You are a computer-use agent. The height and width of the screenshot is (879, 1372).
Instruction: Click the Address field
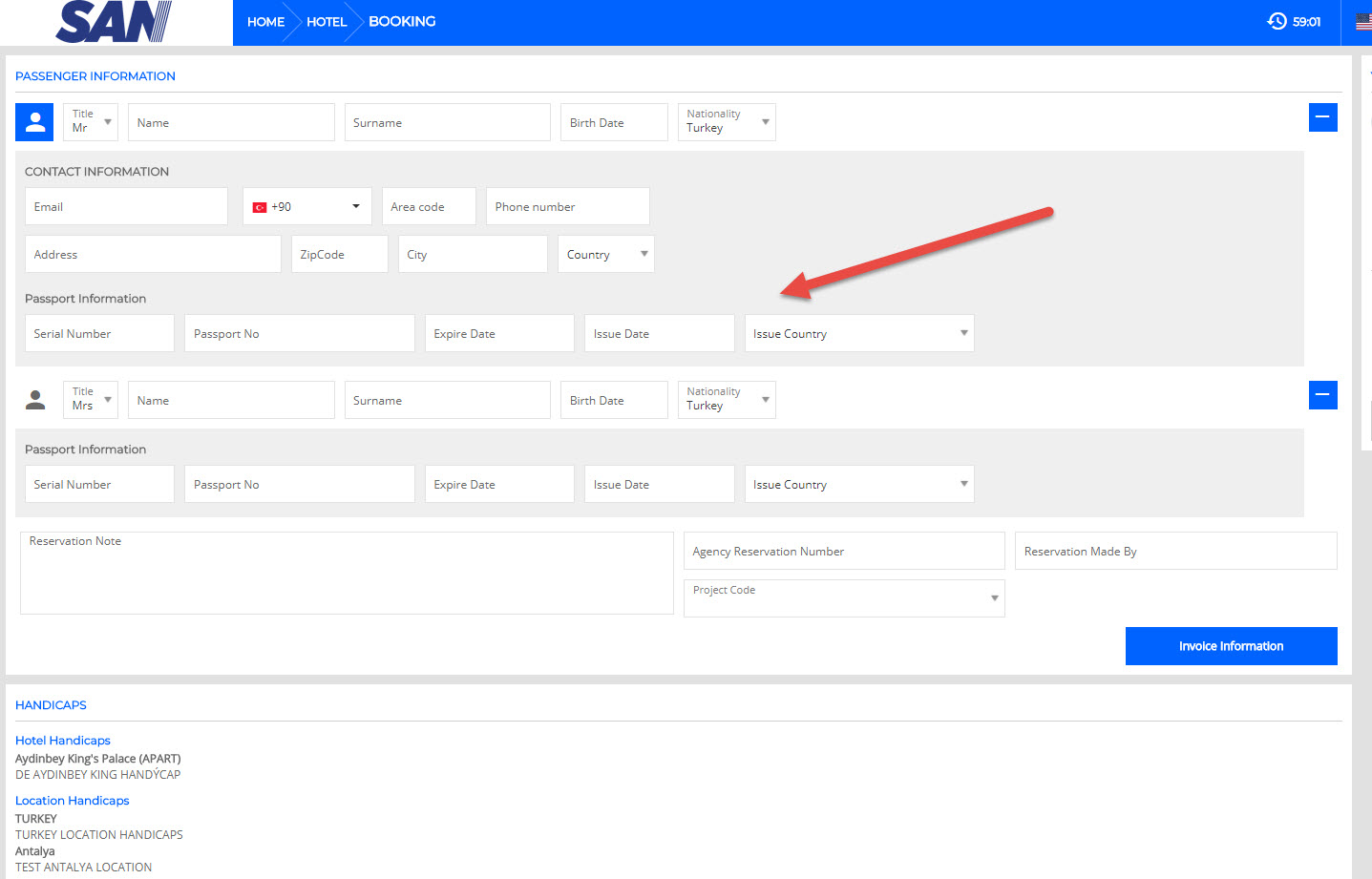[x=153, y=254]
